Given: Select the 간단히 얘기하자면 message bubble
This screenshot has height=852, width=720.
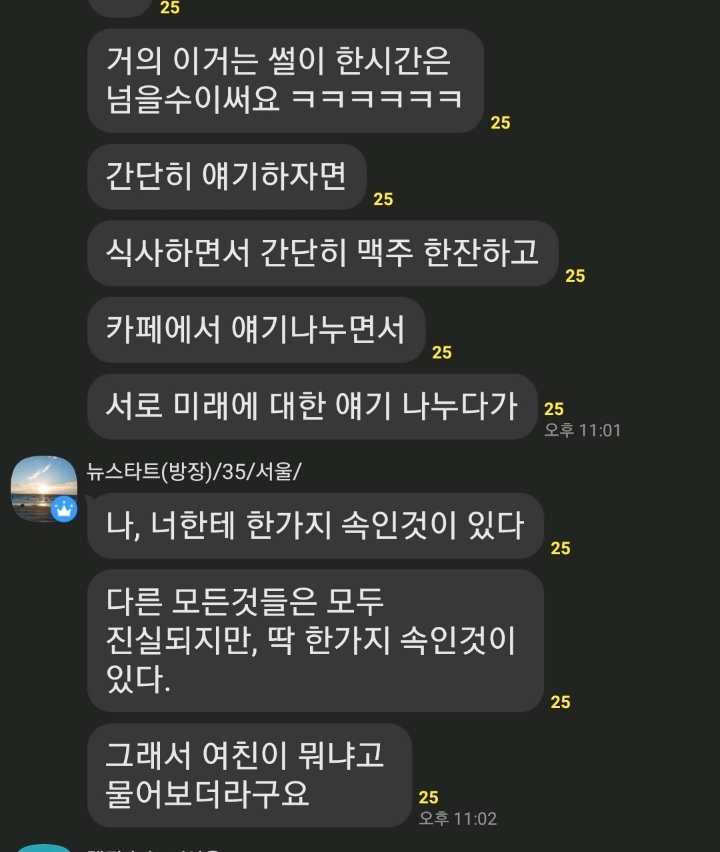Looking at the screenshot, I should [x=227, y=177].
